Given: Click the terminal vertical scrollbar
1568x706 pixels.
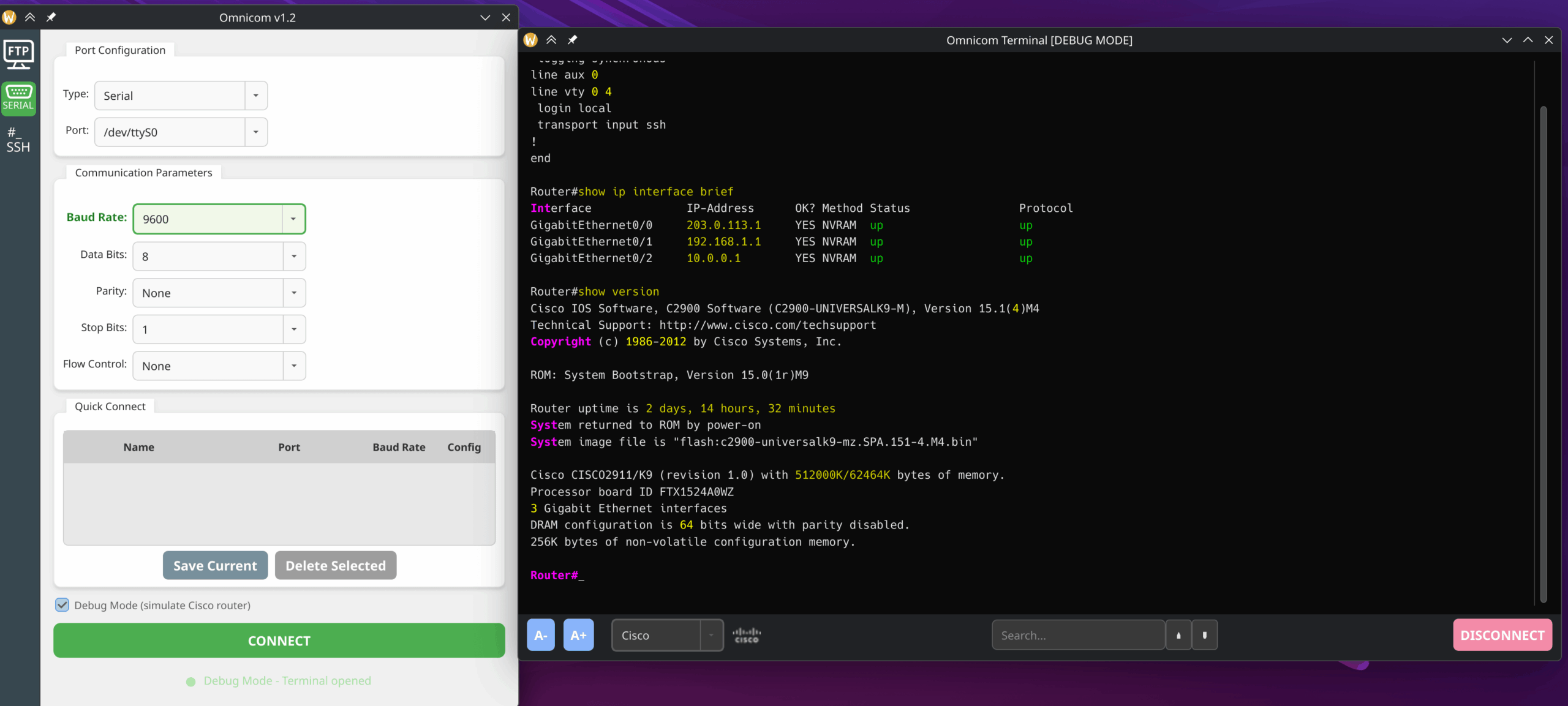Looking at the screenshot, I should coord(1543,355).
